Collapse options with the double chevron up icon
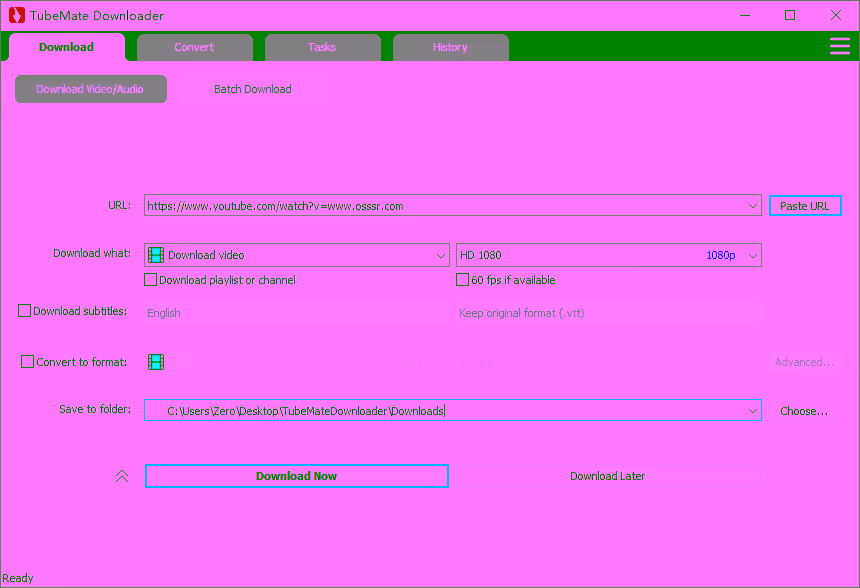This screenshot has width=860, height=588. (x=122, y=476)
